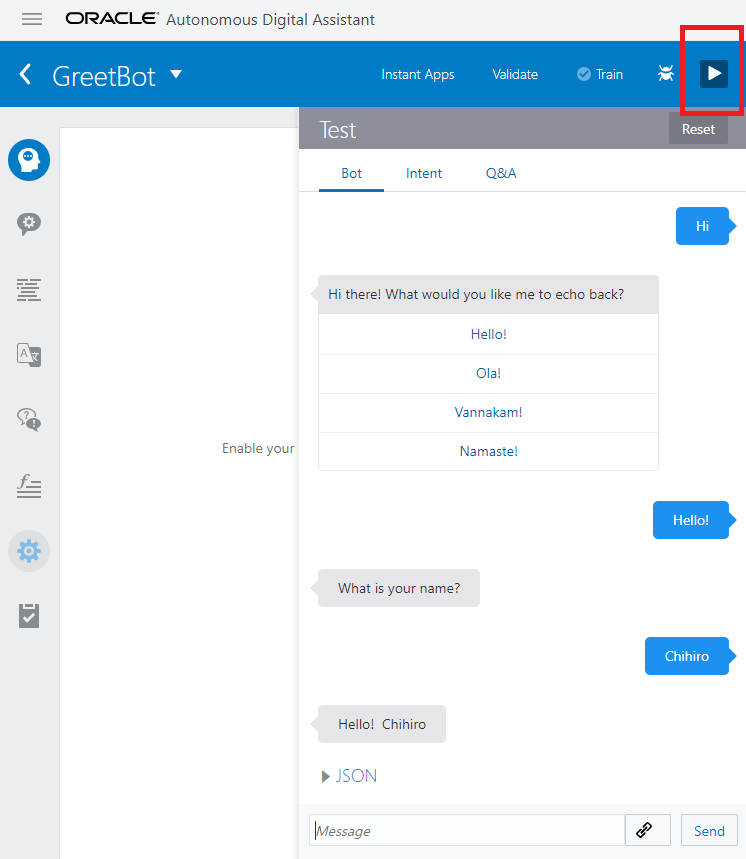Click the attachment link icon
Viewport: 746px width, 859px height.
(647, 831)
